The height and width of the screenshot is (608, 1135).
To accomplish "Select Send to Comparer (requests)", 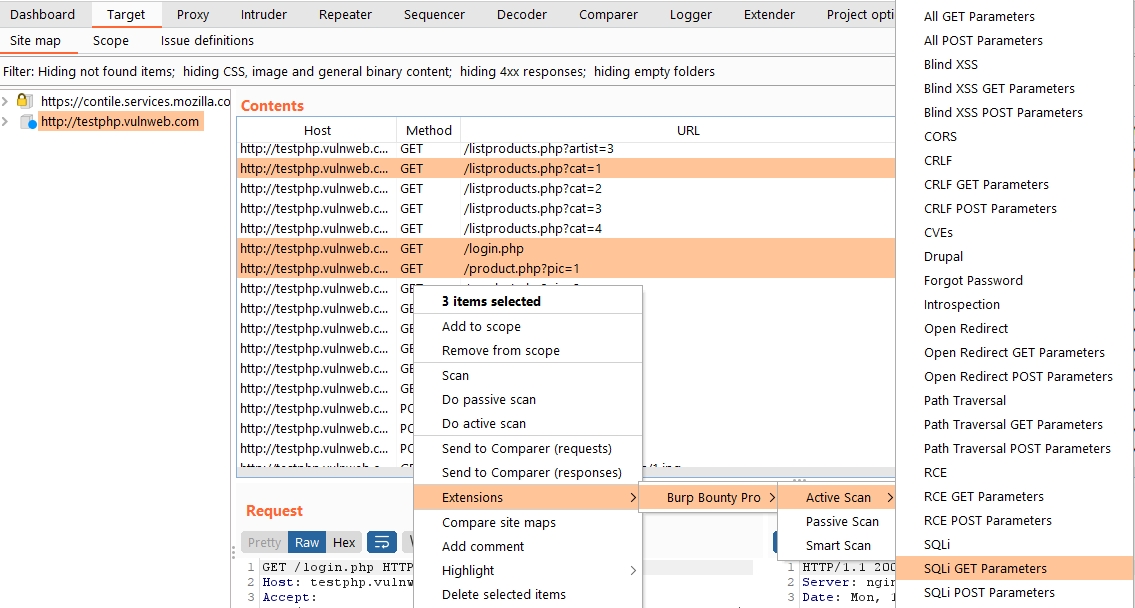I will (x=526, y=448).
